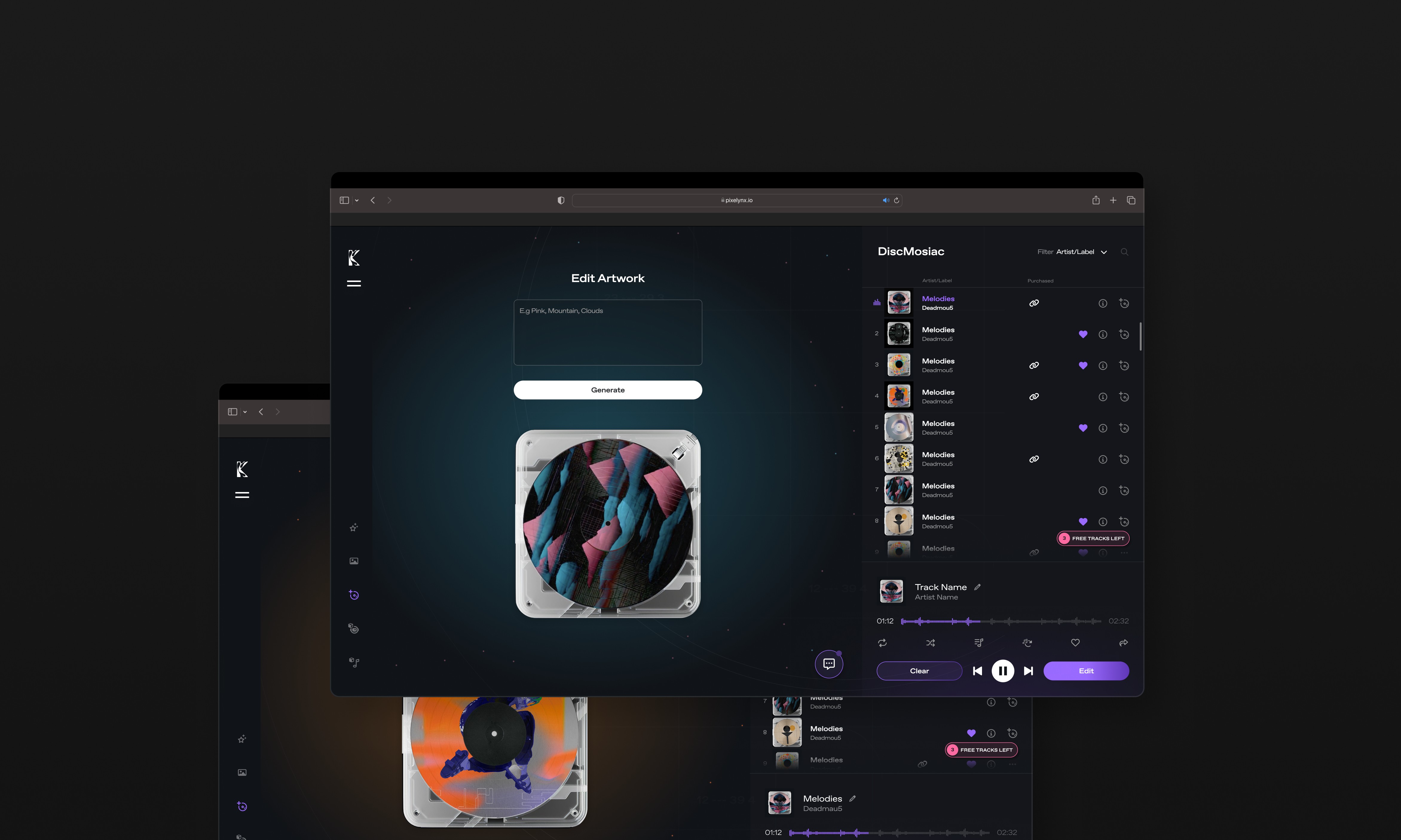The image size is (1401, 840).
Task: Edit the Track Name with the pencil icon
Action: pos(978,587)
